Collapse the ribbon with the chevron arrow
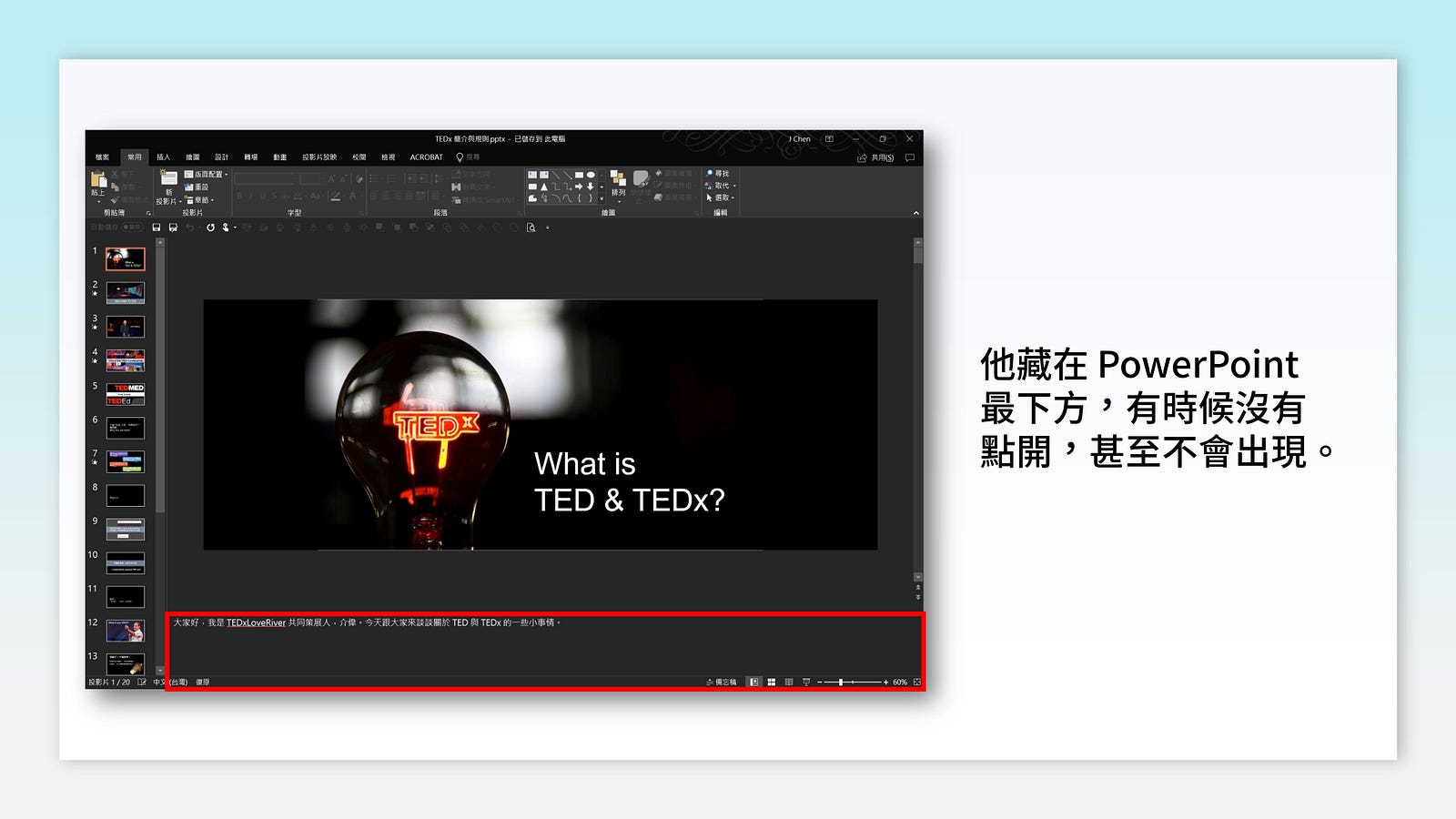The image size is (1456, 819). pyautogui.click(x=915, y=213)
